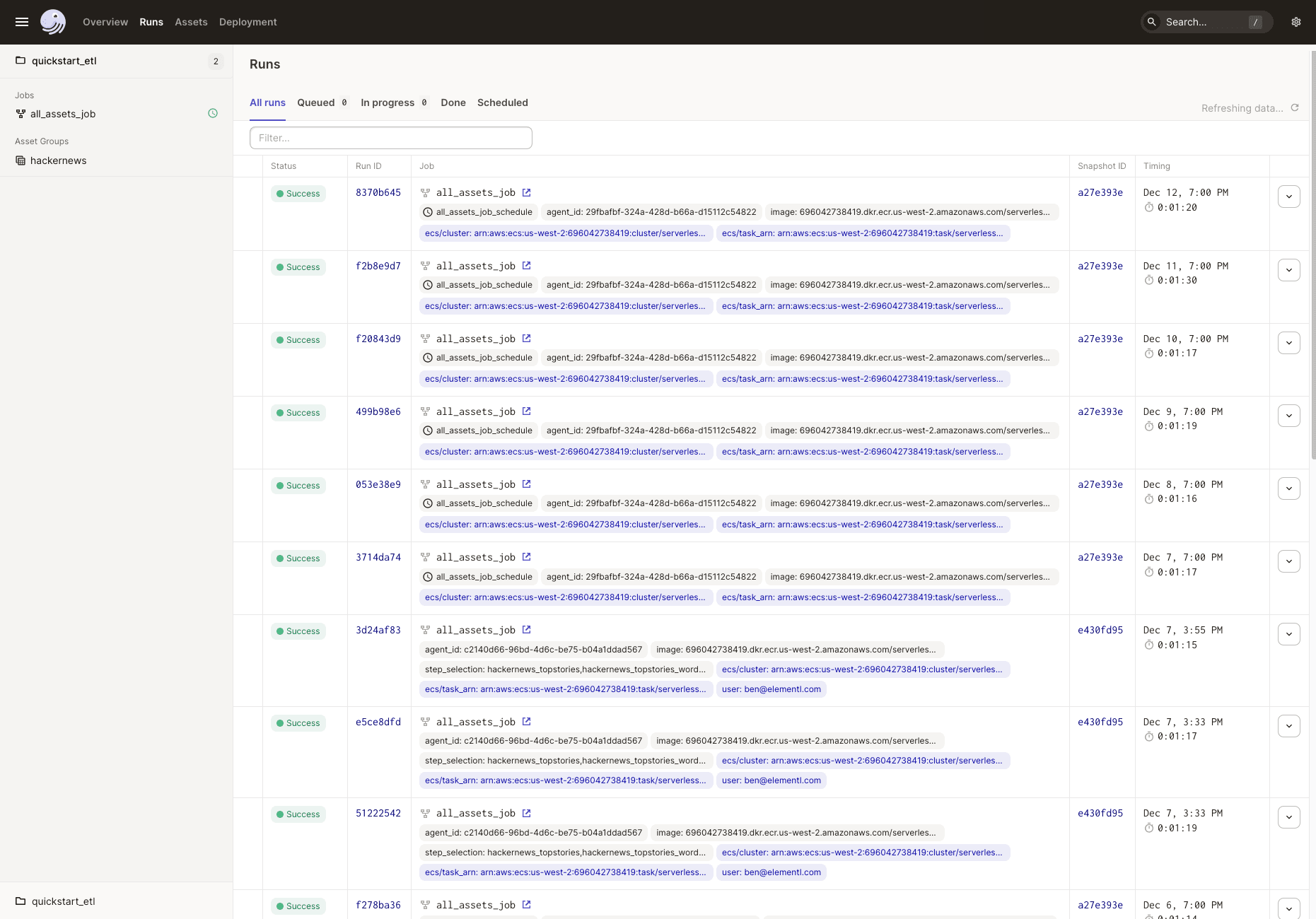View snapshot e430fd95
Image resolution: width=1316 pixels, height=919 pixels.
coord(1100,629)
